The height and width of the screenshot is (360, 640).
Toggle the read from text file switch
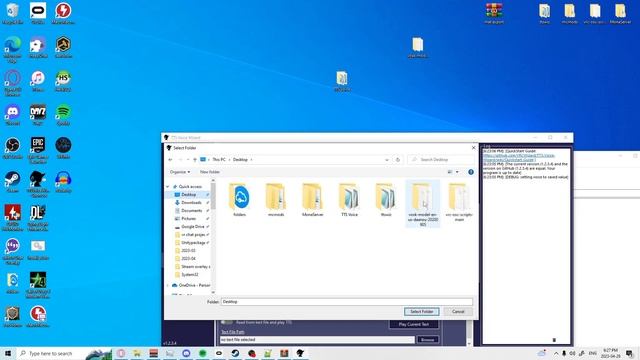(227, 322)
